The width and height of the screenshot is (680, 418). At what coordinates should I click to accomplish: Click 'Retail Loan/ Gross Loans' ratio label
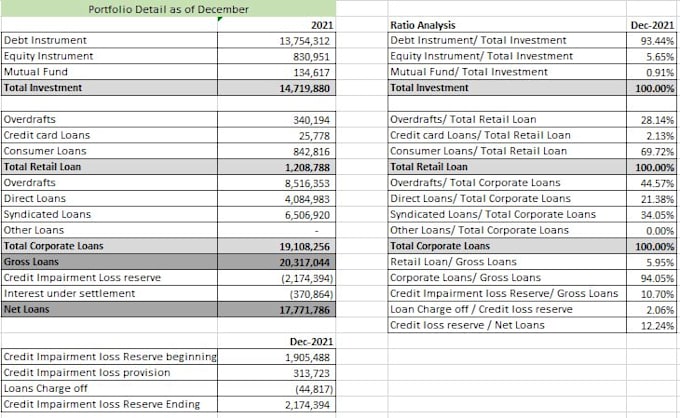(507, 262)
